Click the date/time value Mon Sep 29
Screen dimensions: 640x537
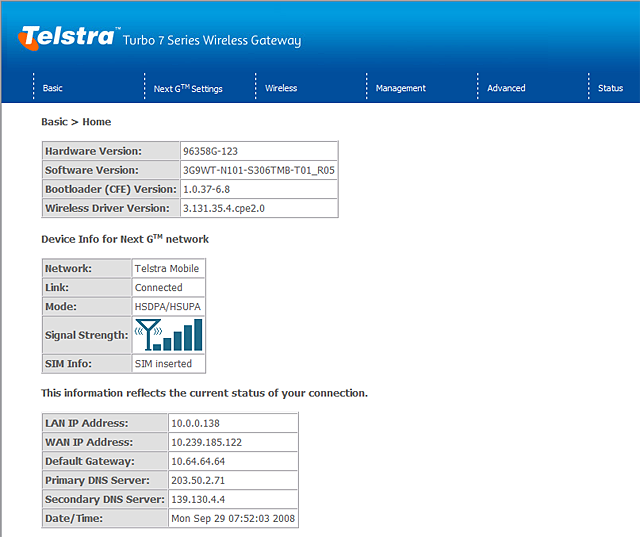coord(233,518)
